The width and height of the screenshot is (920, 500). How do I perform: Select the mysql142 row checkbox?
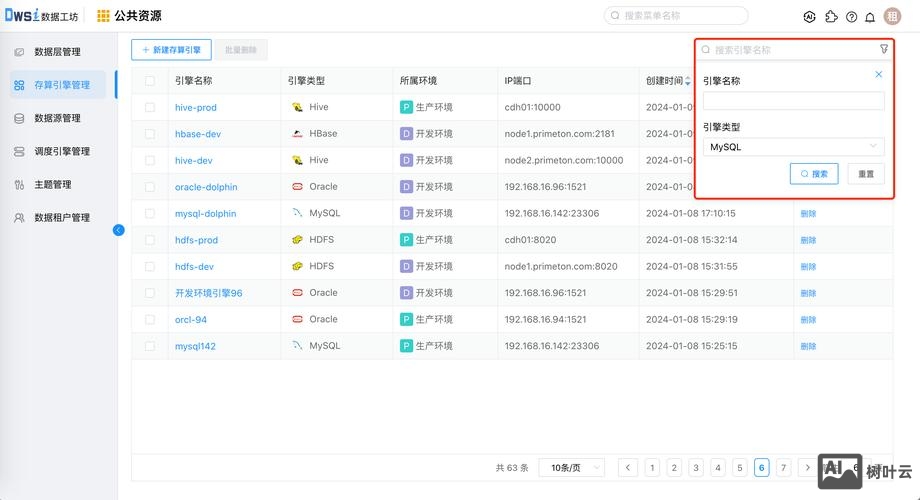pos(150,346)
